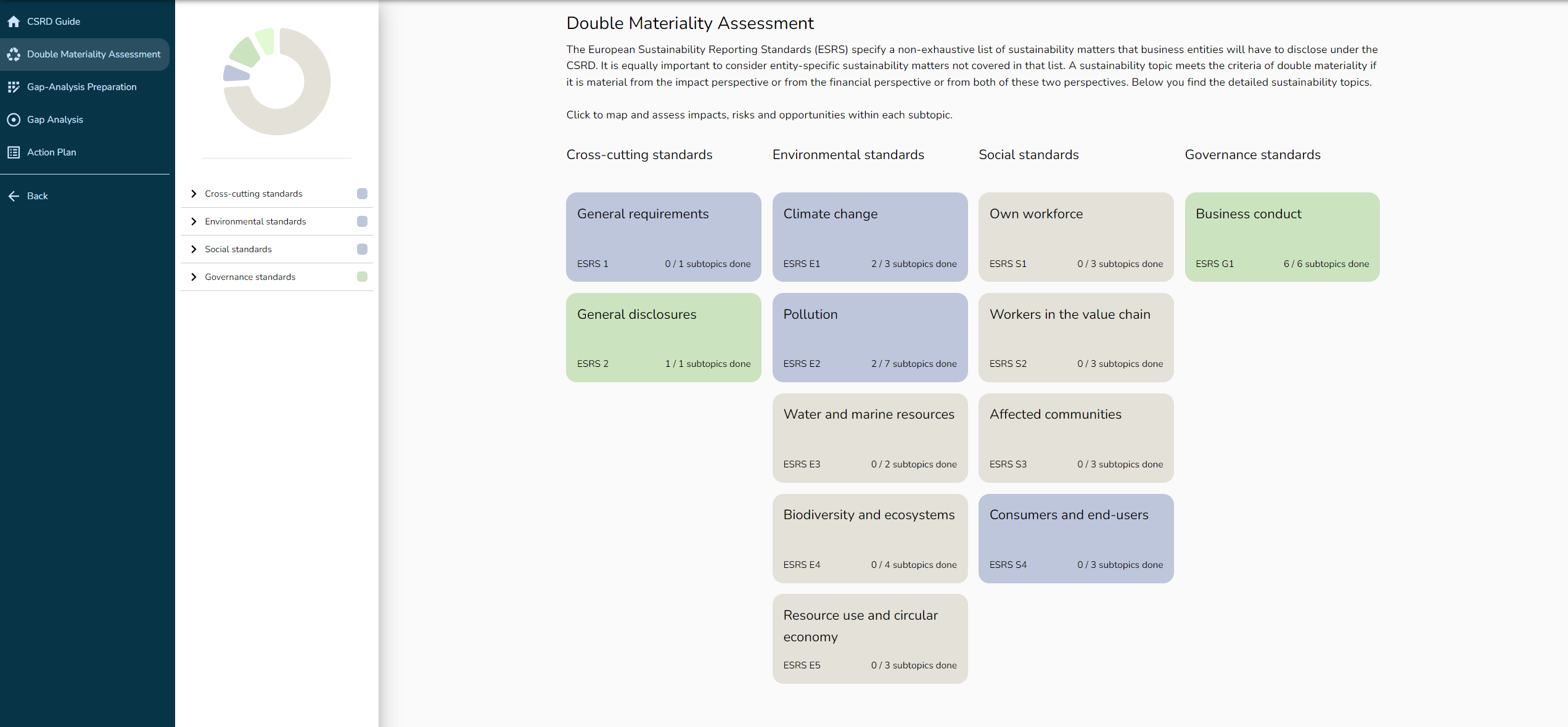
Task: Expand Environmental standards chevron
Action: tap(194, 221)
